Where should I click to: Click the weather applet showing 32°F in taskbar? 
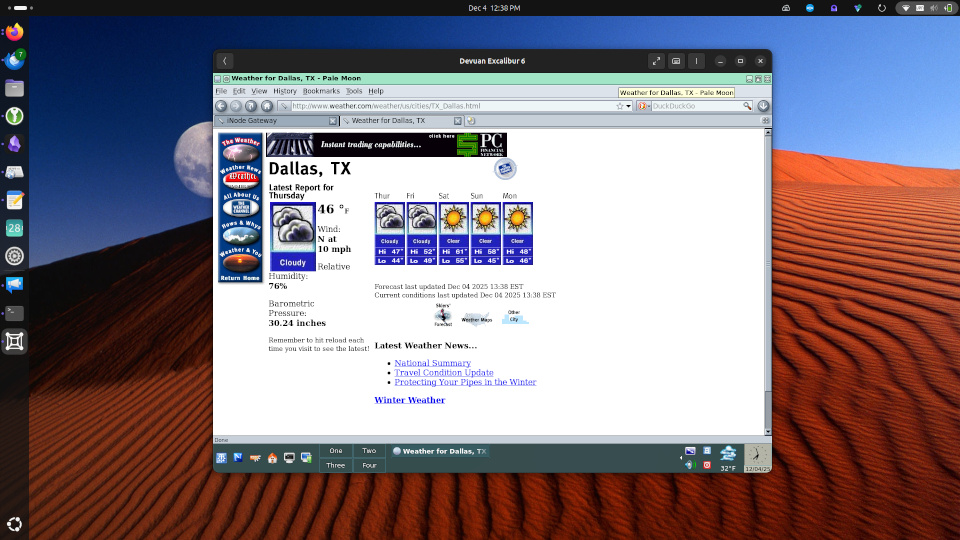(x=728, y=458)
